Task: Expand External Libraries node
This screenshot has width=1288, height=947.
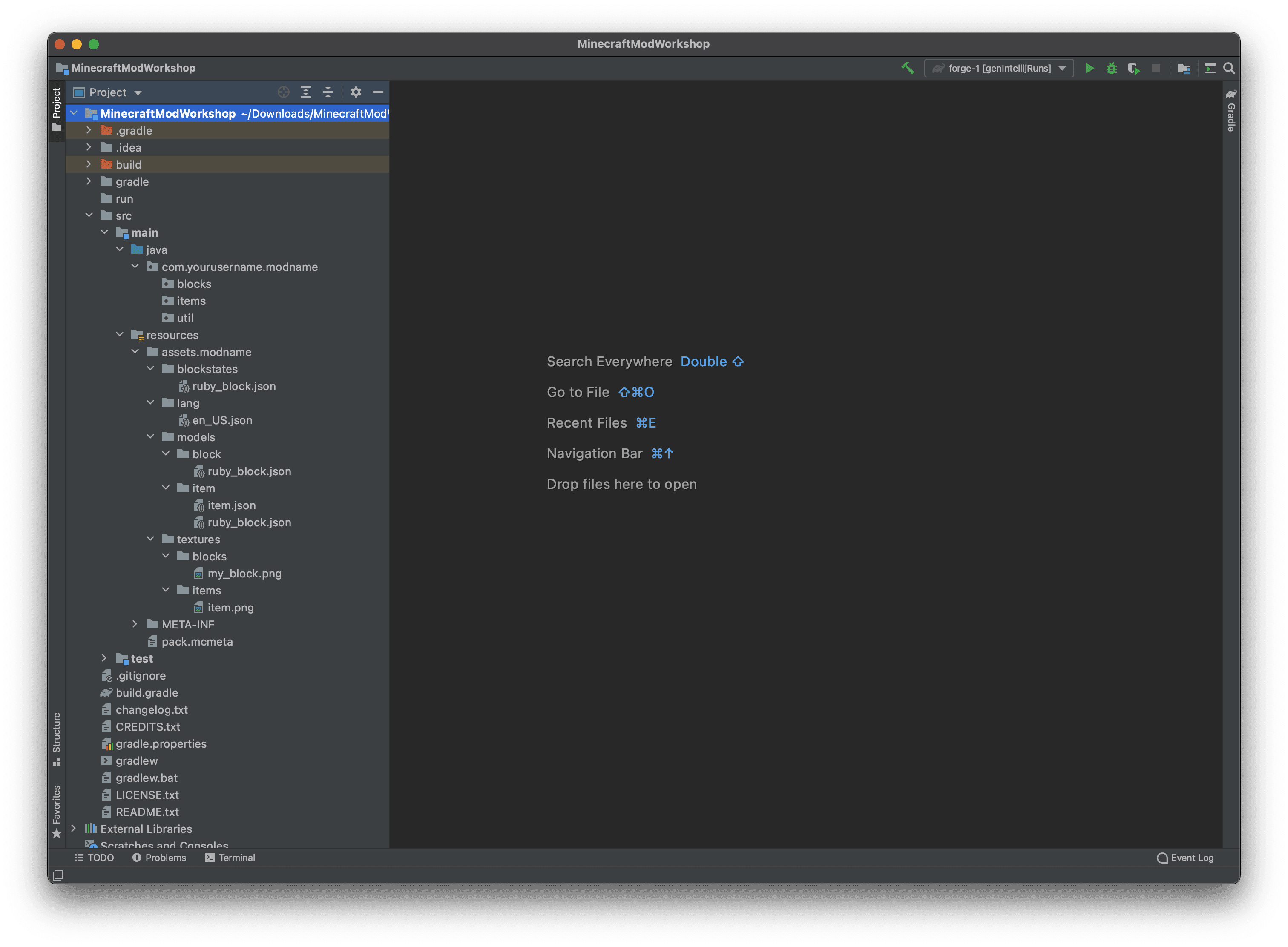Action: tap(74, 828)
